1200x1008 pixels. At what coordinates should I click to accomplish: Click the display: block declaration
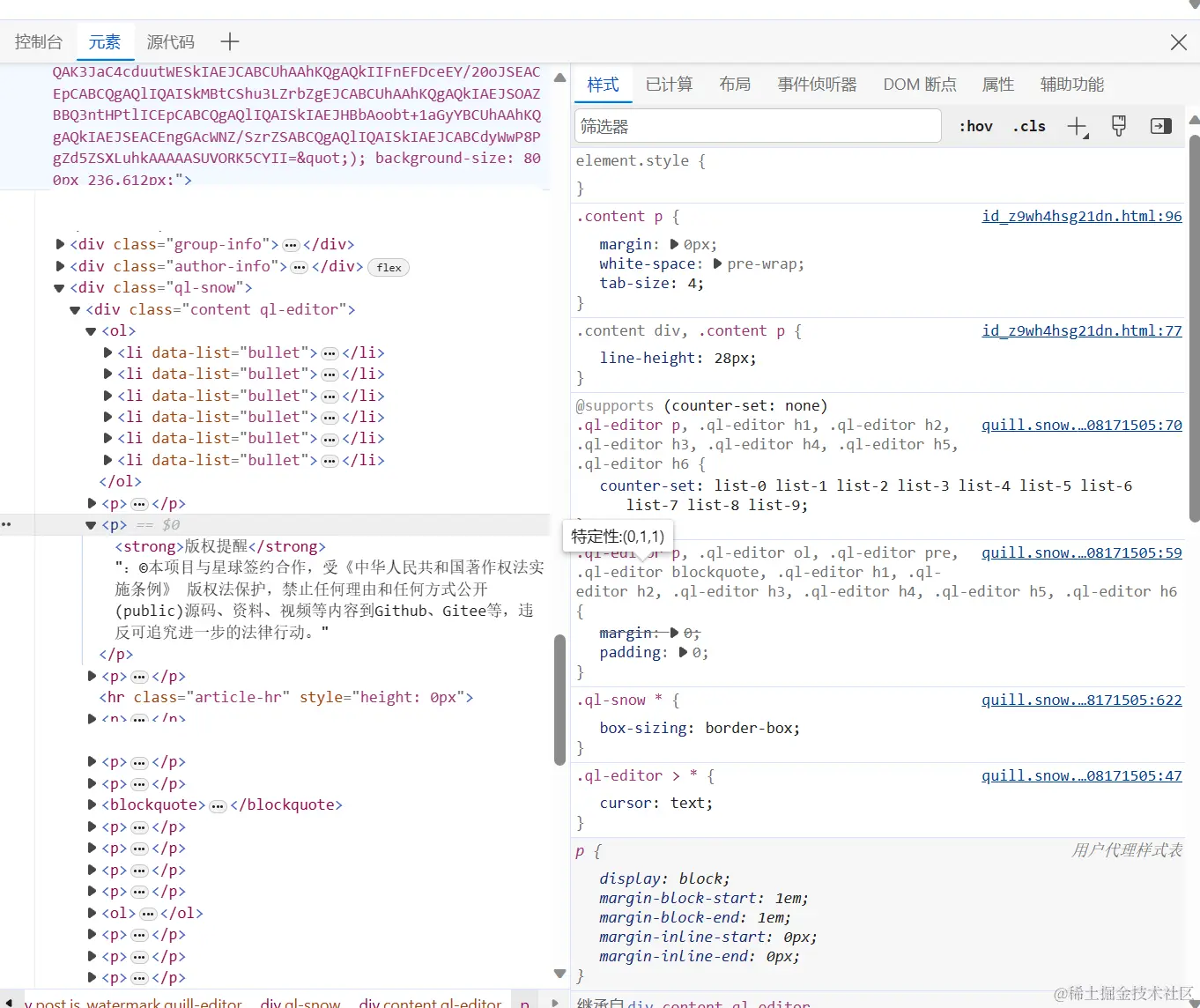pyautogui.click(x=665, y=879)
